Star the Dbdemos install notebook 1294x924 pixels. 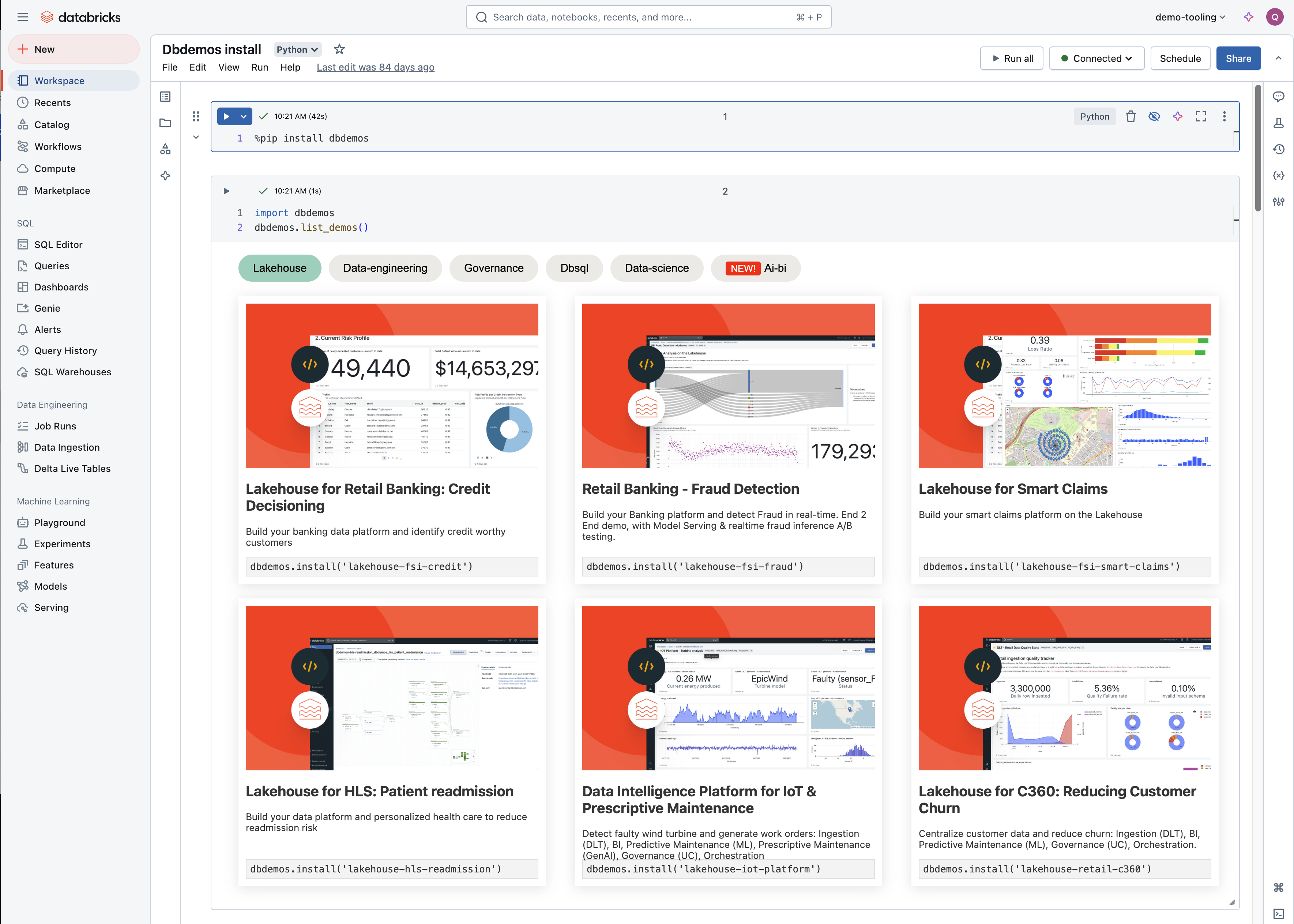tap(339, 49)
